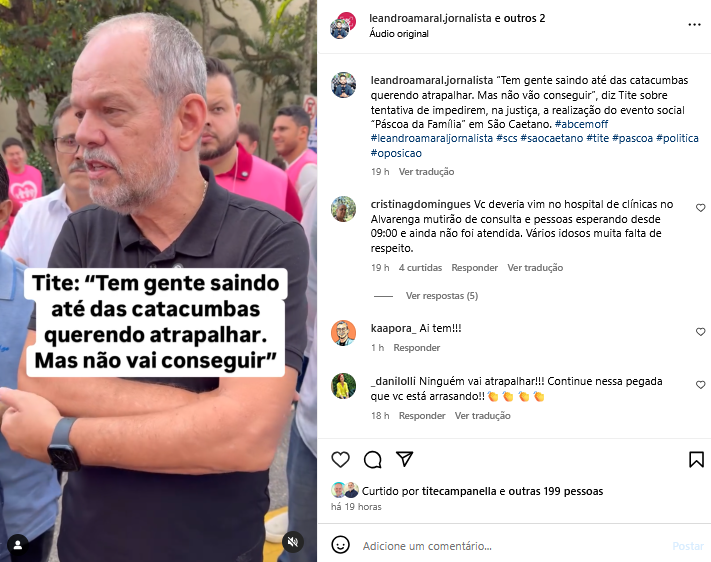Click Ver tradução under the caption

pos(426,171)
